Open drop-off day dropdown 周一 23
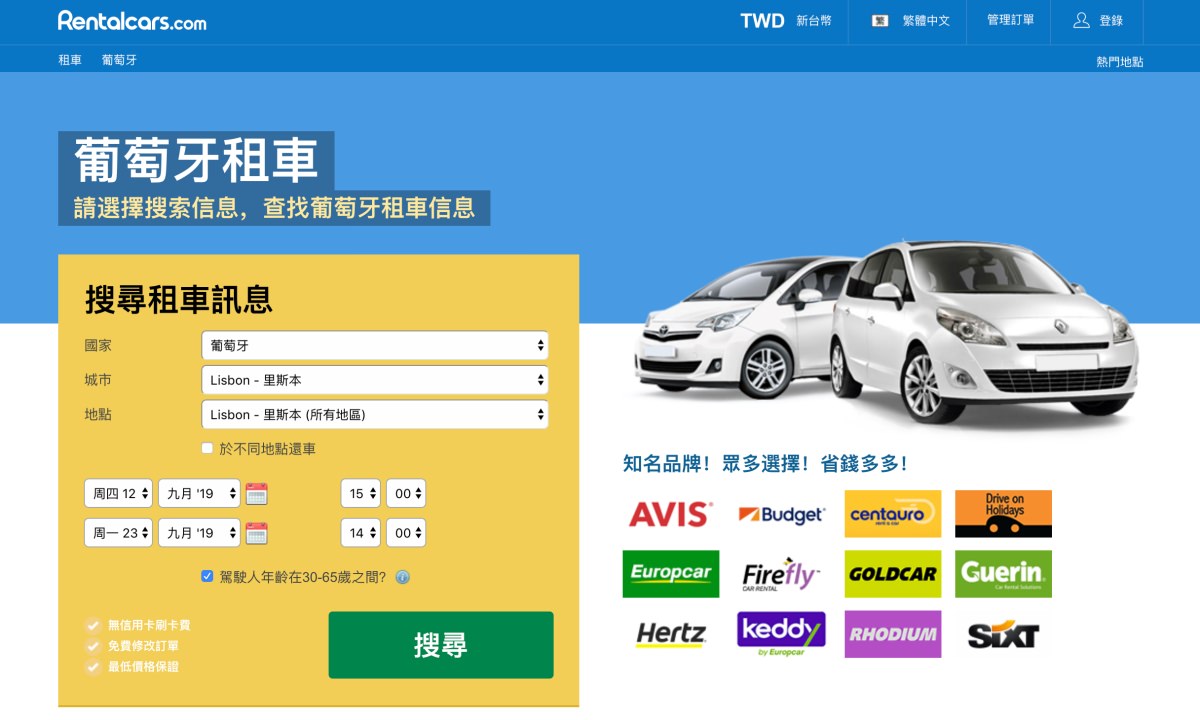1200x720 pixels. [x=119, y=533]
